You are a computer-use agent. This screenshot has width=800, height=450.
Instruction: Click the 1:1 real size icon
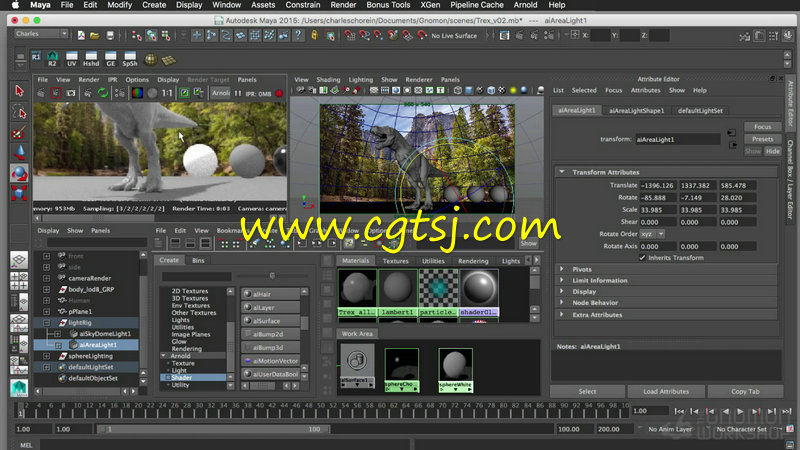coord(167,93)
